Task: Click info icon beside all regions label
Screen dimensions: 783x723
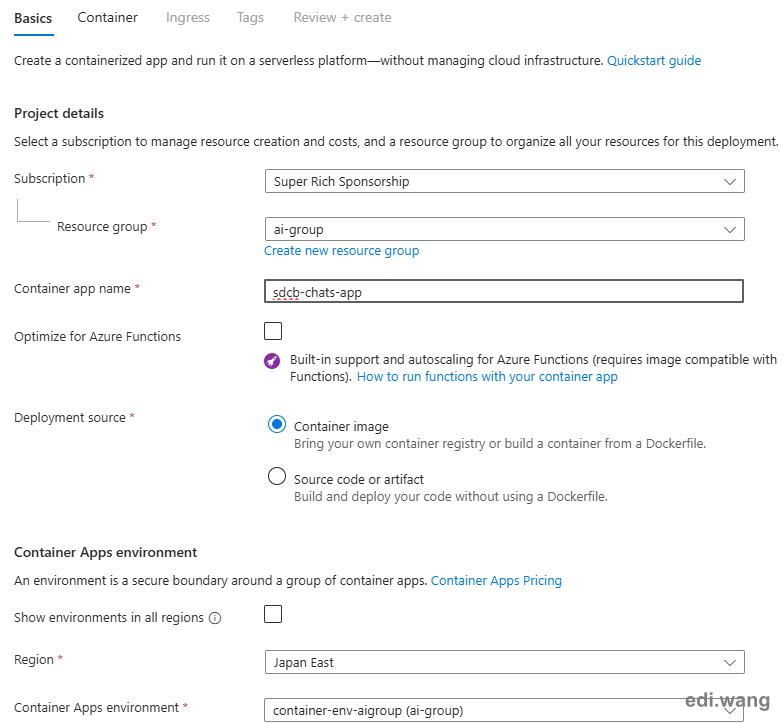Action: click(215, 618)
